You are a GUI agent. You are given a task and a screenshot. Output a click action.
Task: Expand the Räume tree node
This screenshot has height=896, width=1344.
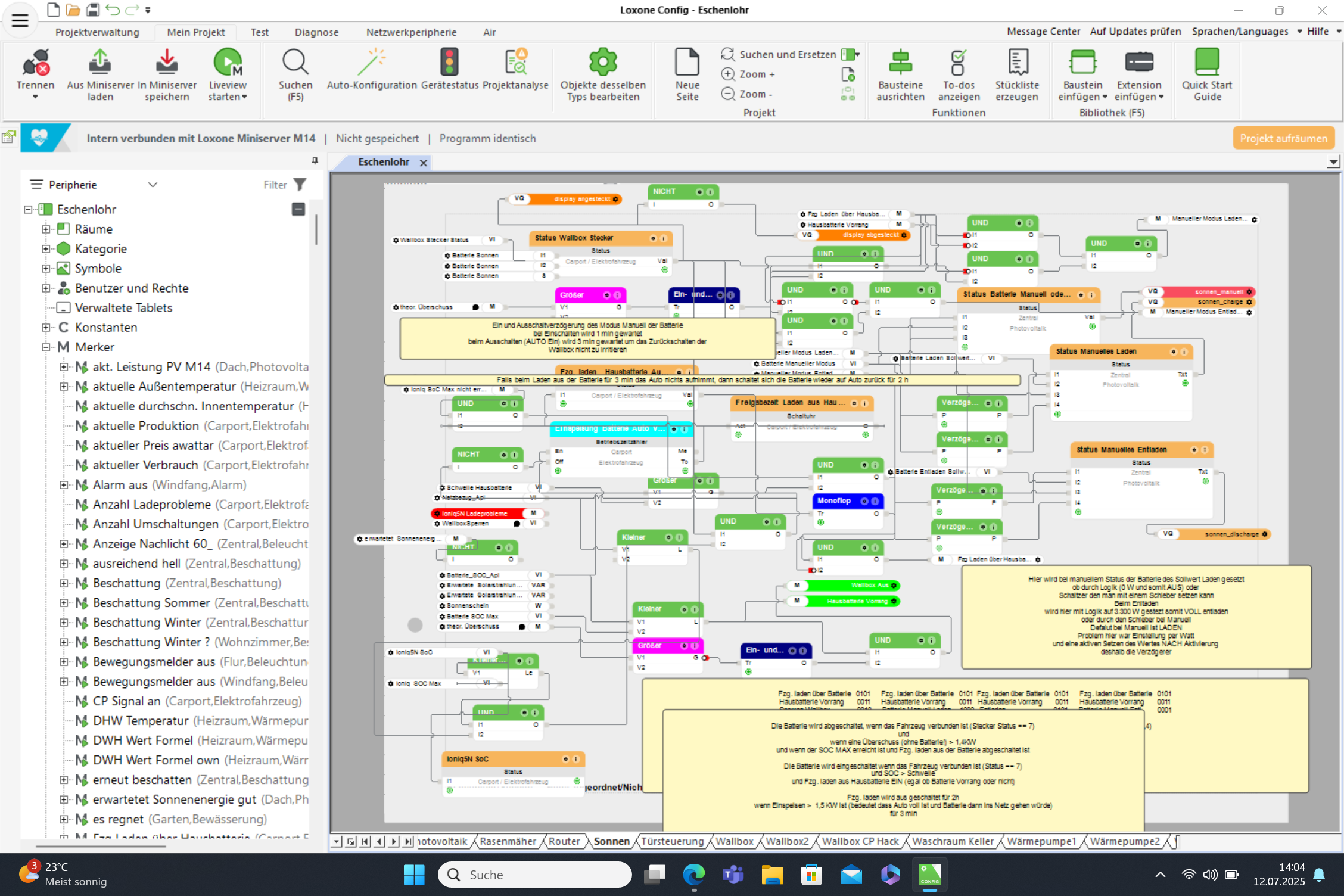(46, 229)
